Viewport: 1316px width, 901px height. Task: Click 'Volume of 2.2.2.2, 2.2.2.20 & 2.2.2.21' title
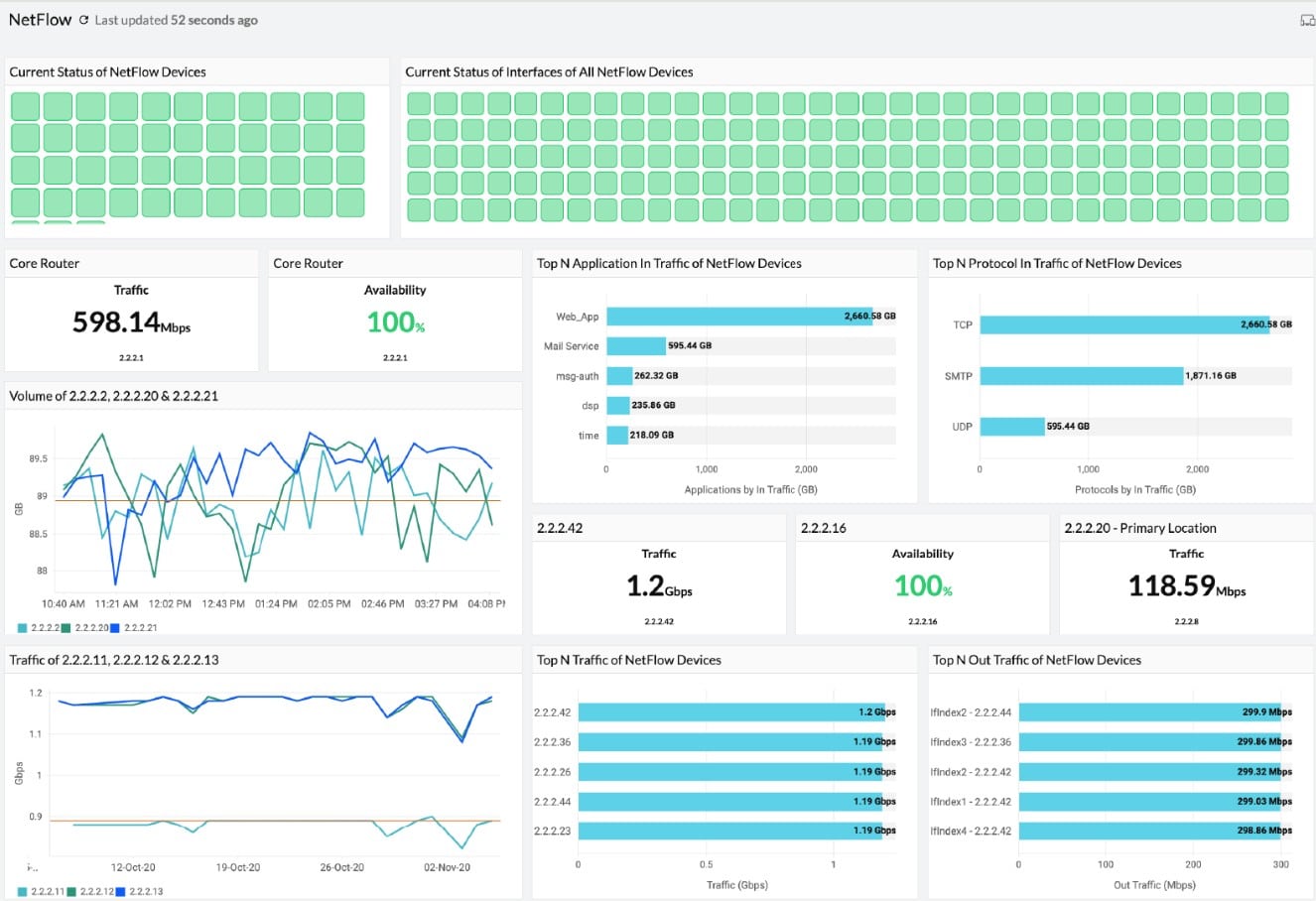click(x=113, y=396)
